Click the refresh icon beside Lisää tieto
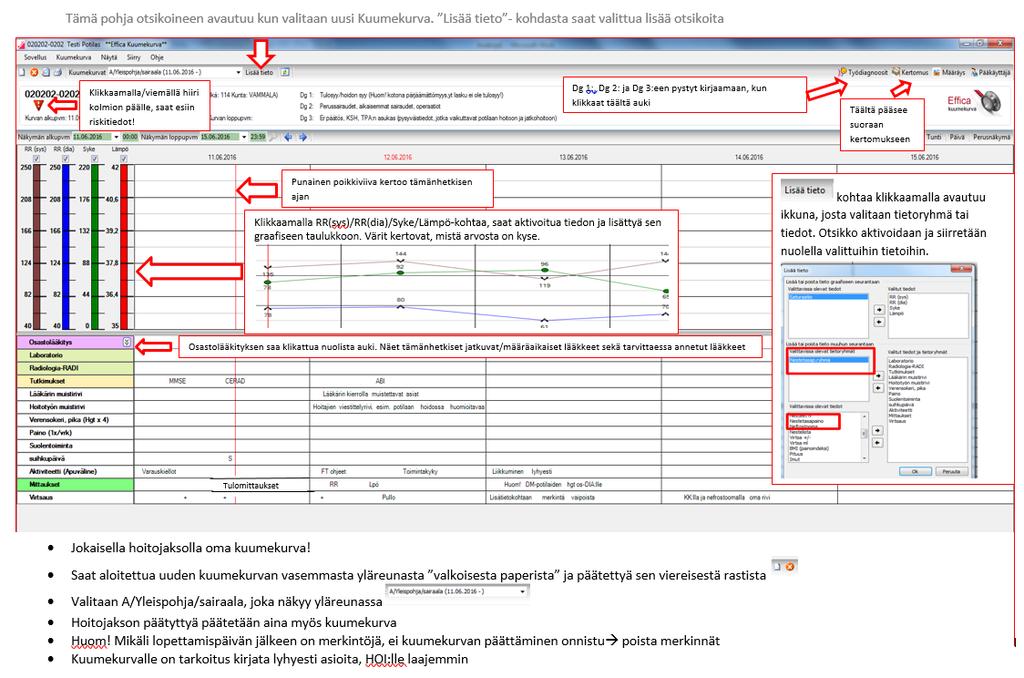 pos(285,73)
